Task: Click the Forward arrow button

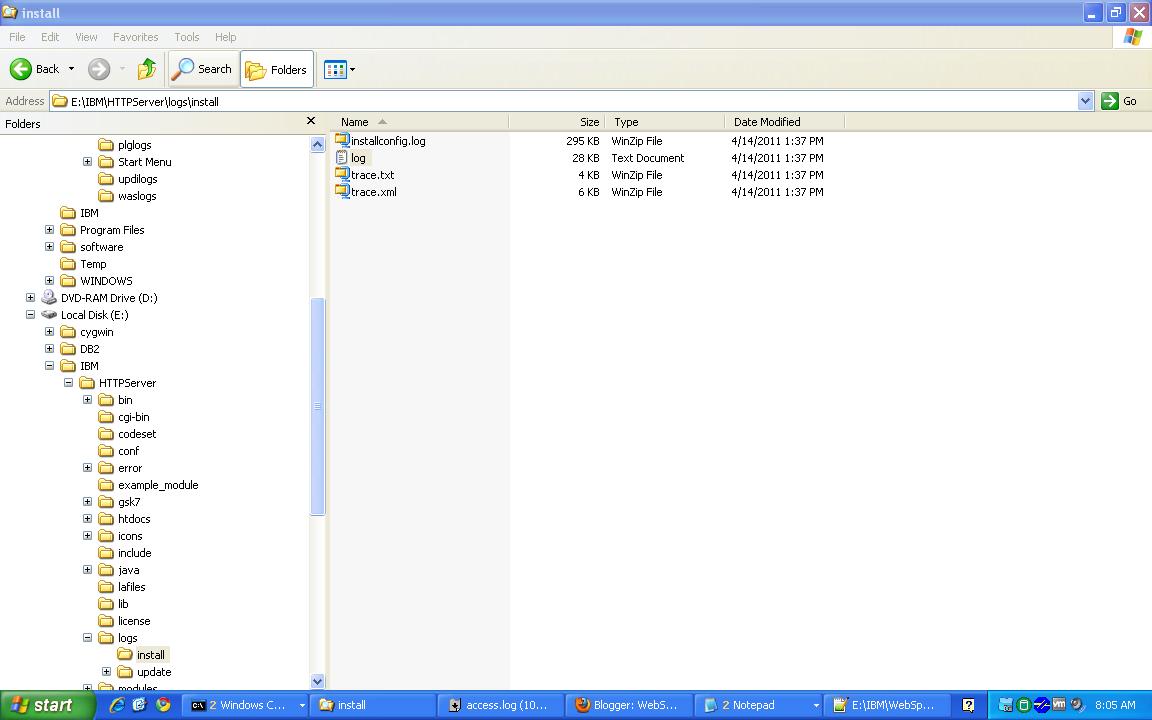Action: (x=98, y=69)
